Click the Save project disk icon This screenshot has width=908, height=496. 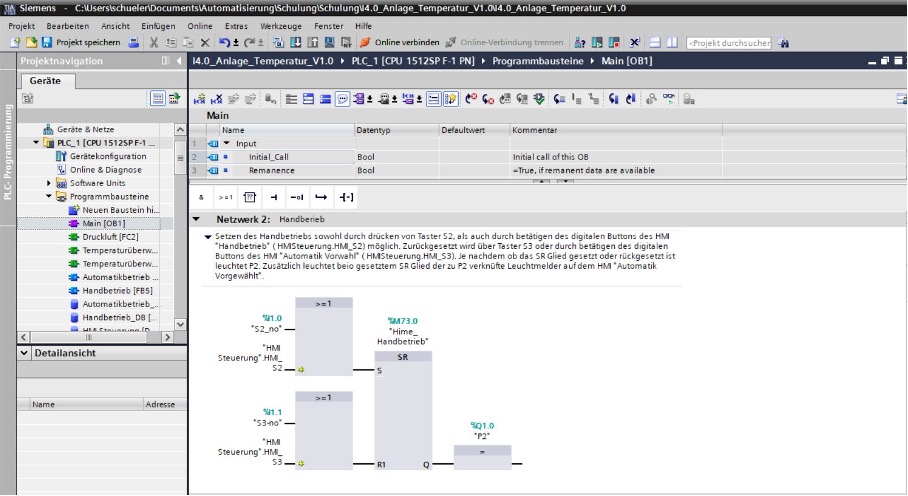(x=47, y=43)
